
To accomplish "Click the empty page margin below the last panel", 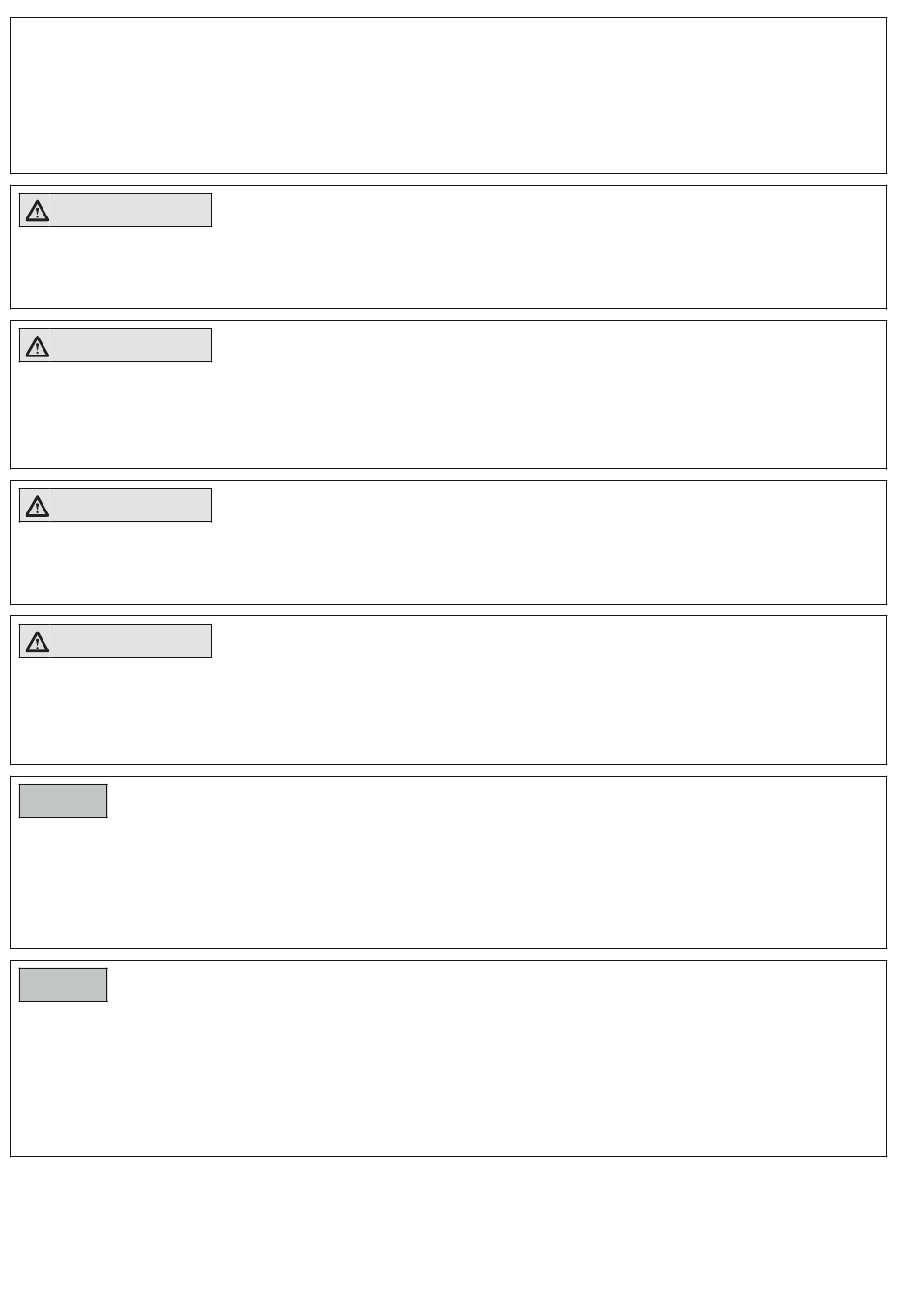I will coord(448,1237).
